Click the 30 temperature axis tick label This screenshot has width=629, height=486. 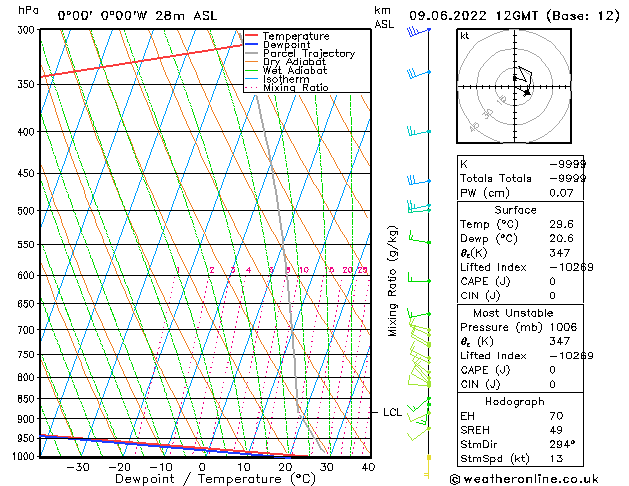click(x=327, y=467)
